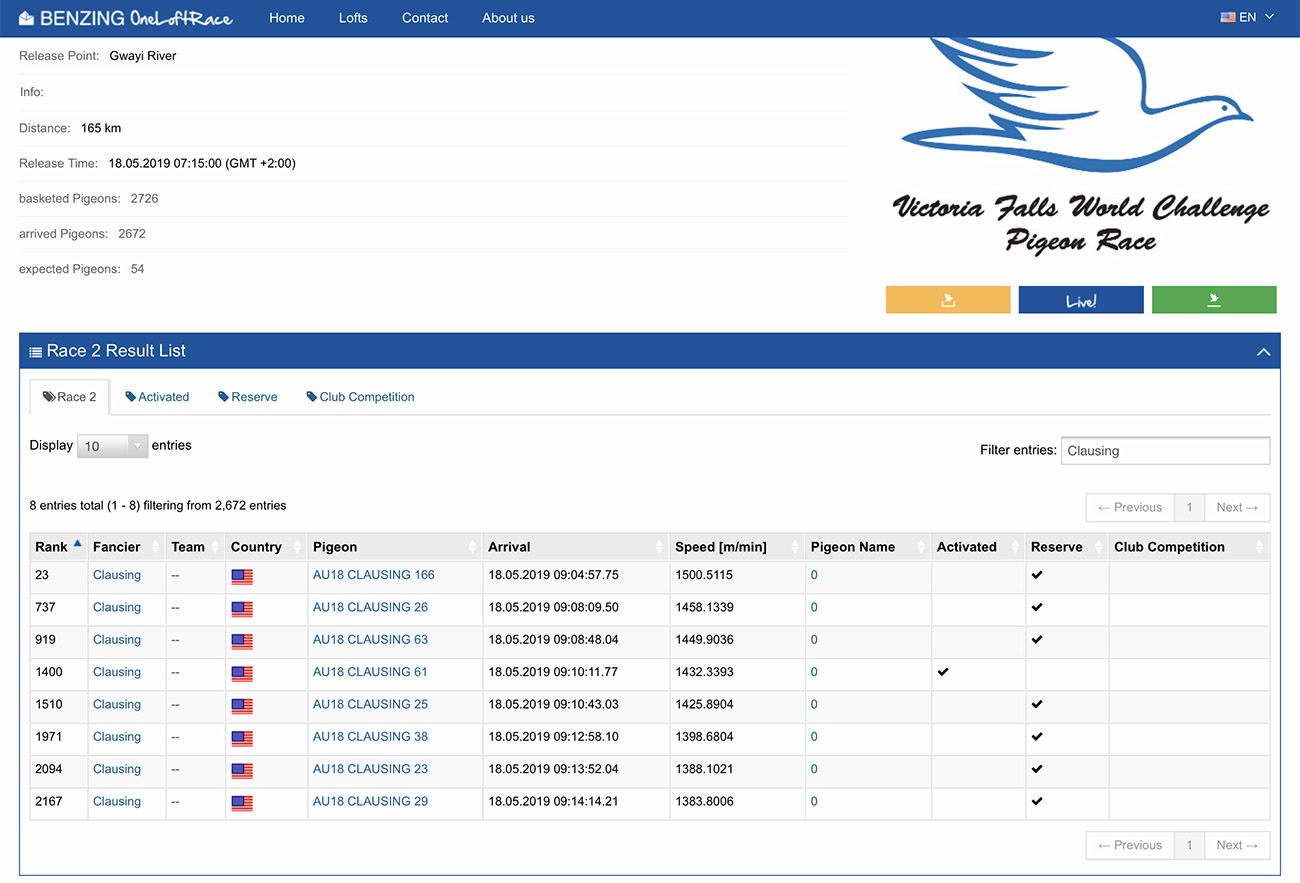Click the US flag in the first result row
This screenshot has height=883, width=1300.
242,576
